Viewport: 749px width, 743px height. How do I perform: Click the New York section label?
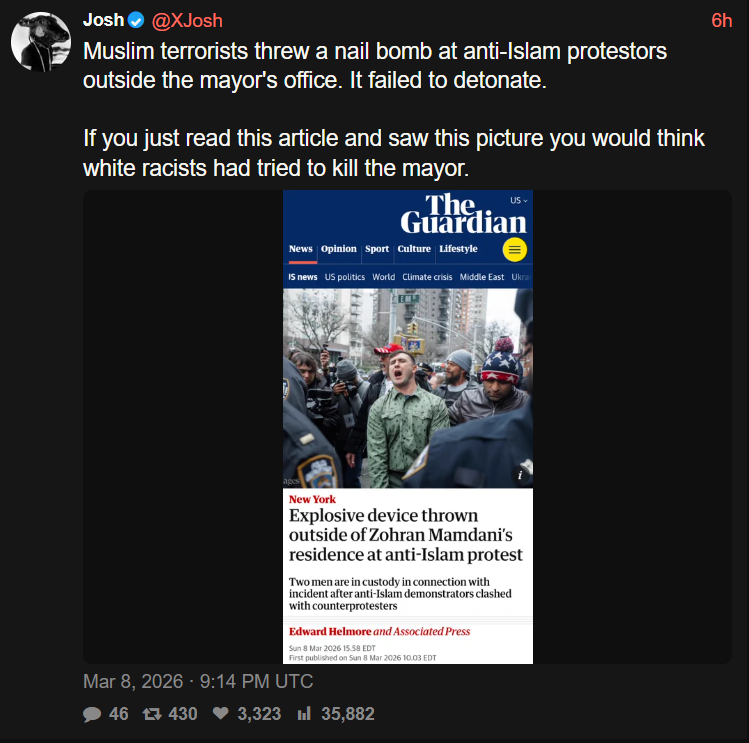pos(312,499)
